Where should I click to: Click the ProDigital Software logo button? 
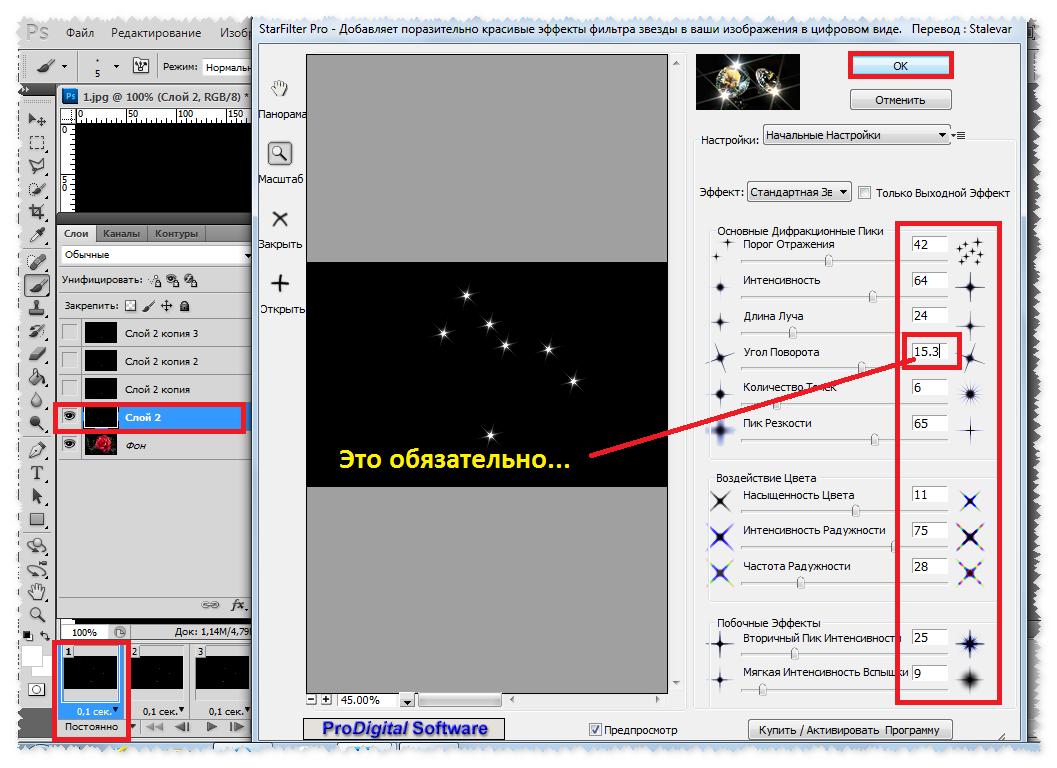click(x=404, y=728)
